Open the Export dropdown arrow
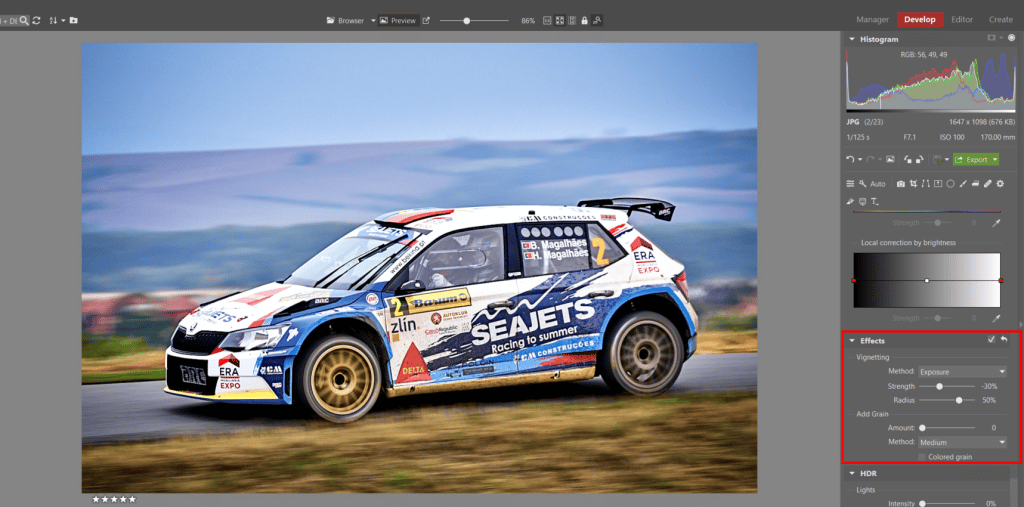The image size is (1024, 507). point(995,159)
